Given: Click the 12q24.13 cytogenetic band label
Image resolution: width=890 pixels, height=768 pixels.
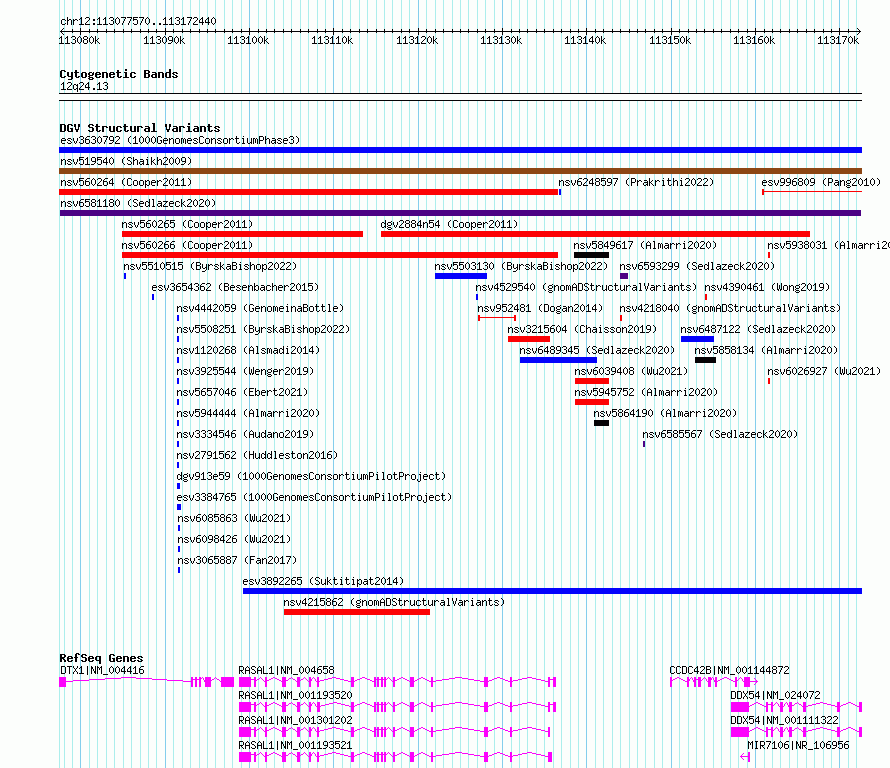Looking at the screenshot, I should [84, 86].
